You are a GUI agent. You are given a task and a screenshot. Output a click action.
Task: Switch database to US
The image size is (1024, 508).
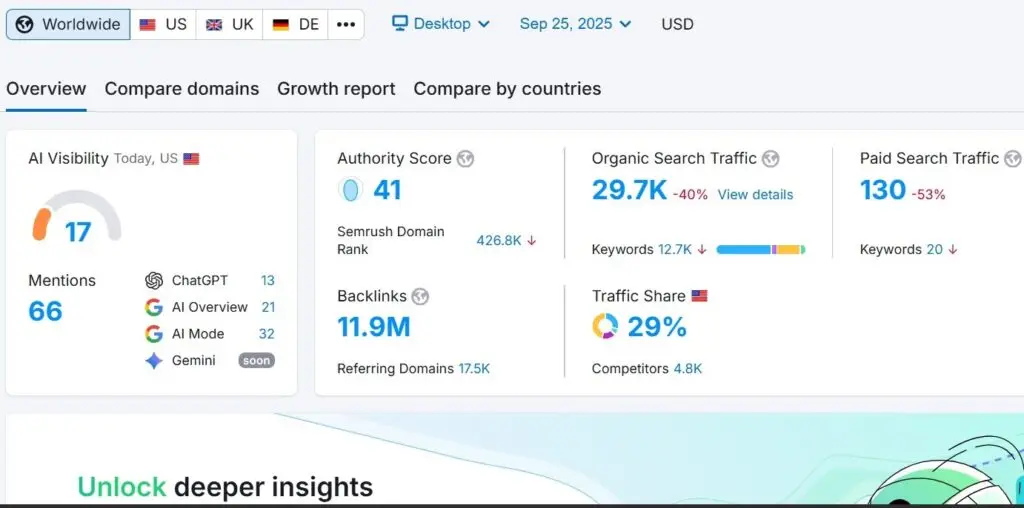coord(163,24)
